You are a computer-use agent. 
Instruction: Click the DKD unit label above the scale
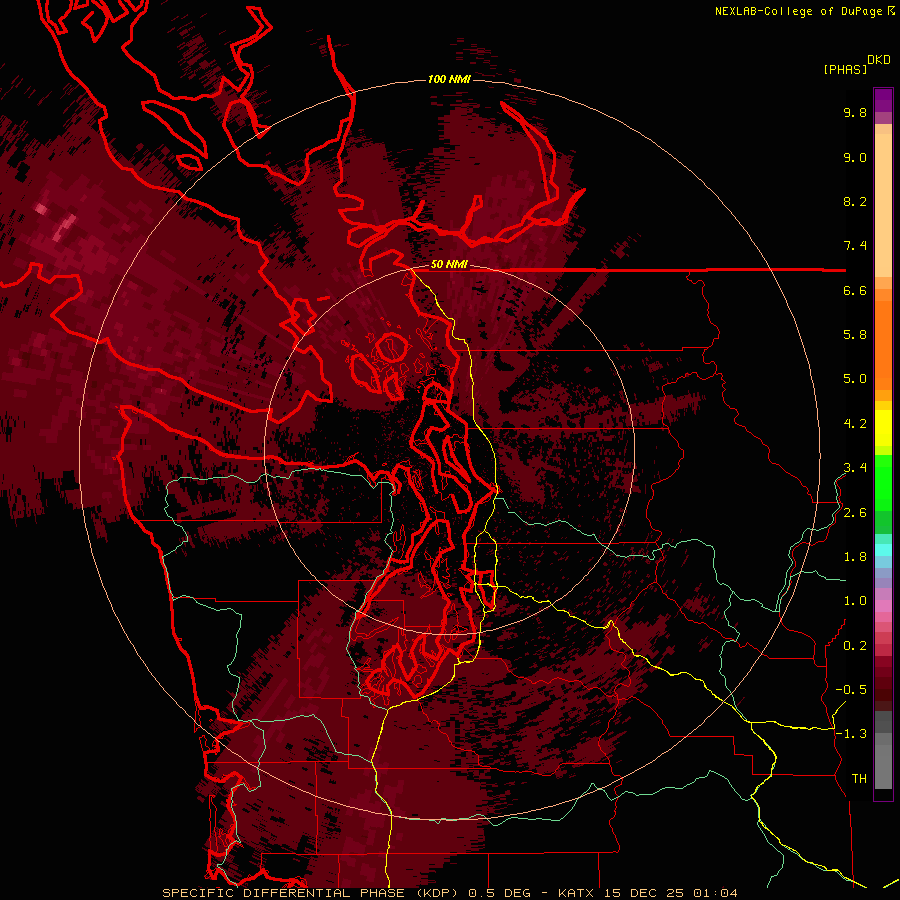coord(879,60)
